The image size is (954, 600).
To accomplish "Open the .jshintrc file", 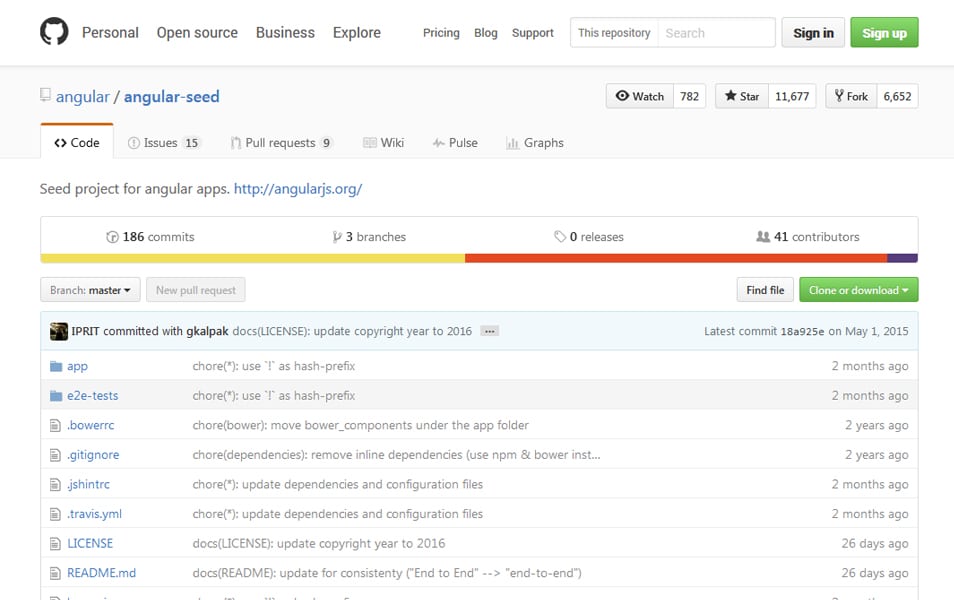I will coord(88,484).
